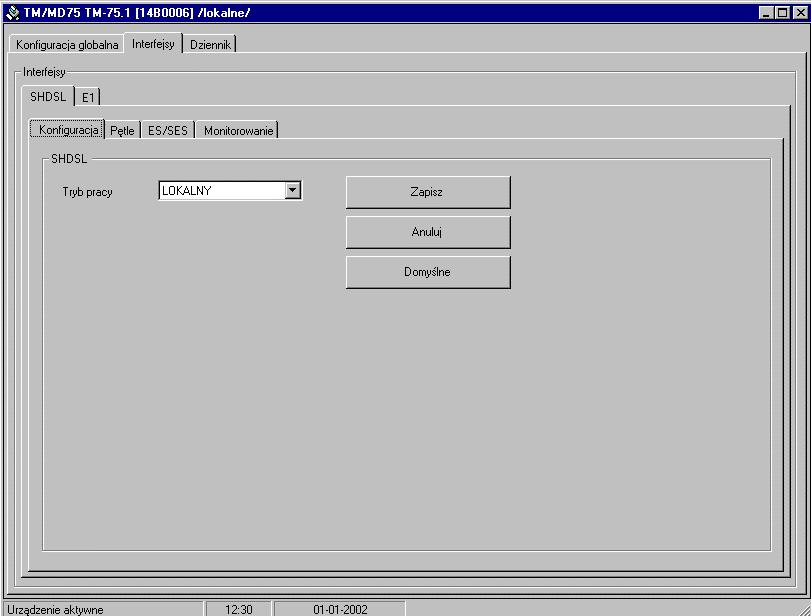Click the Urządzenie aktywne status text
This screenshot has height=616, width=811.
[55, 610]
